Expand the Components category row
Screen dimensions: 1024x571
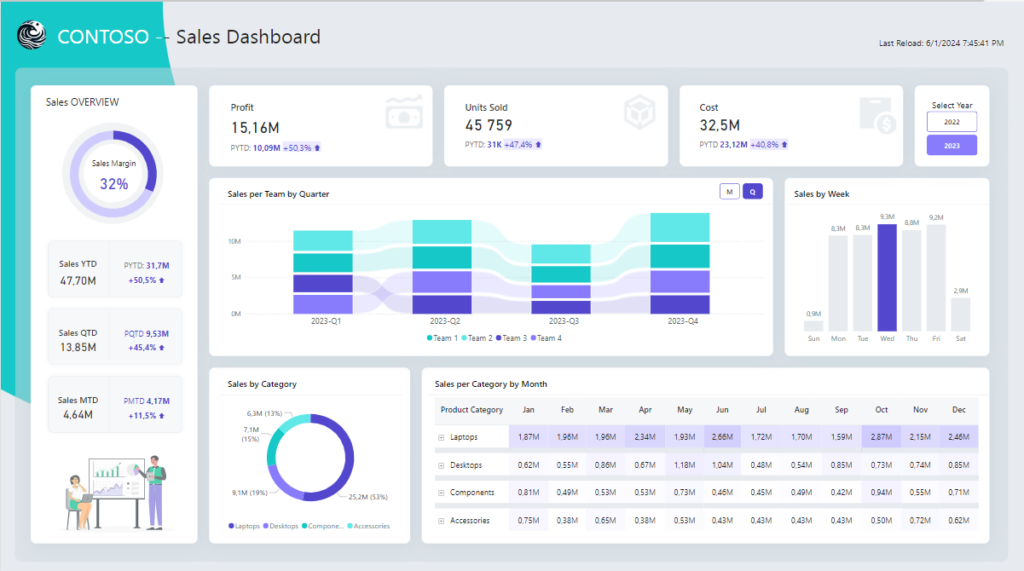point(441,493)
